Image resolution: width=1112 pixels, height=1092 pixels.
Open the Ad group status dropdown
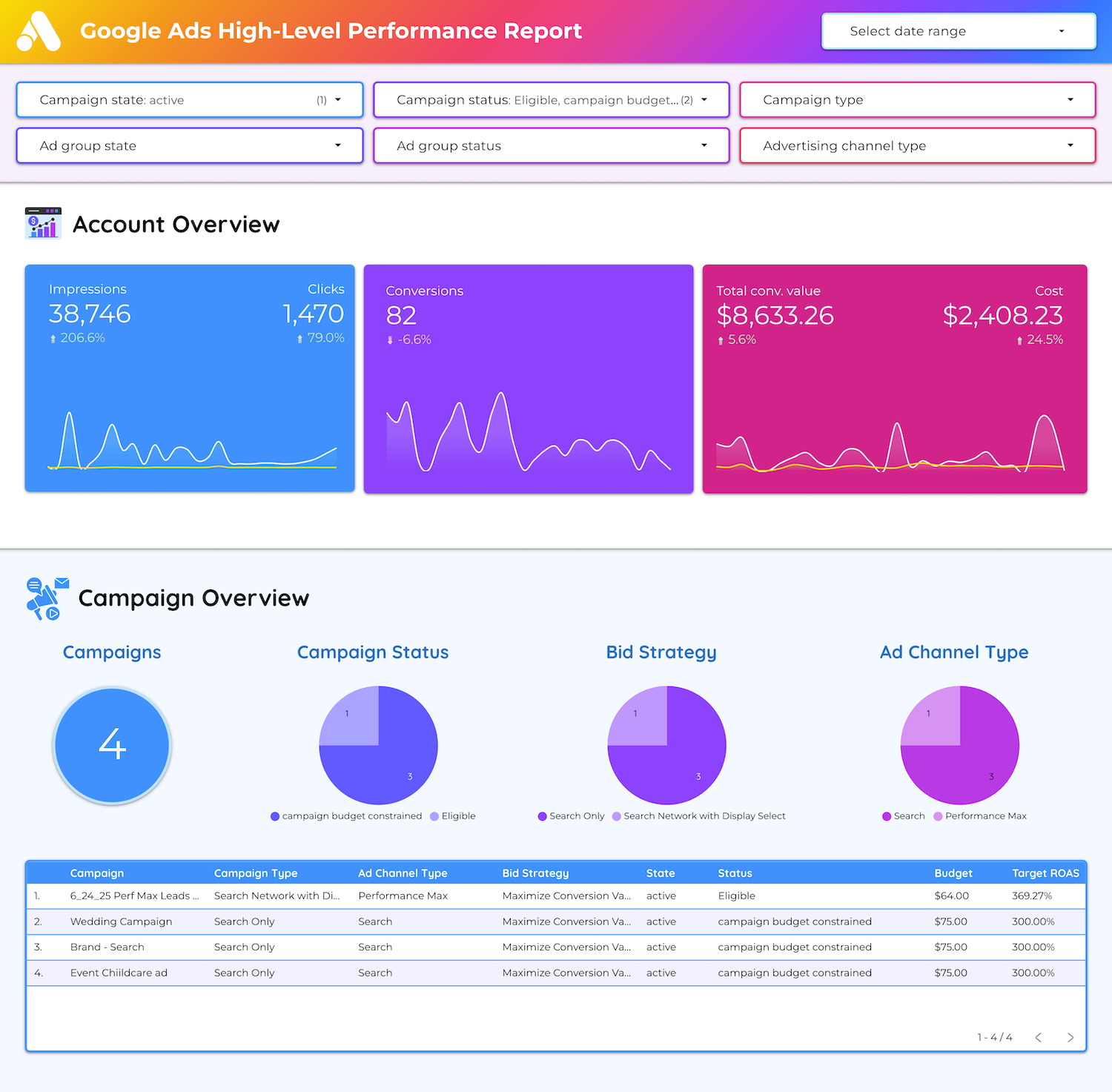click(552, 146)
